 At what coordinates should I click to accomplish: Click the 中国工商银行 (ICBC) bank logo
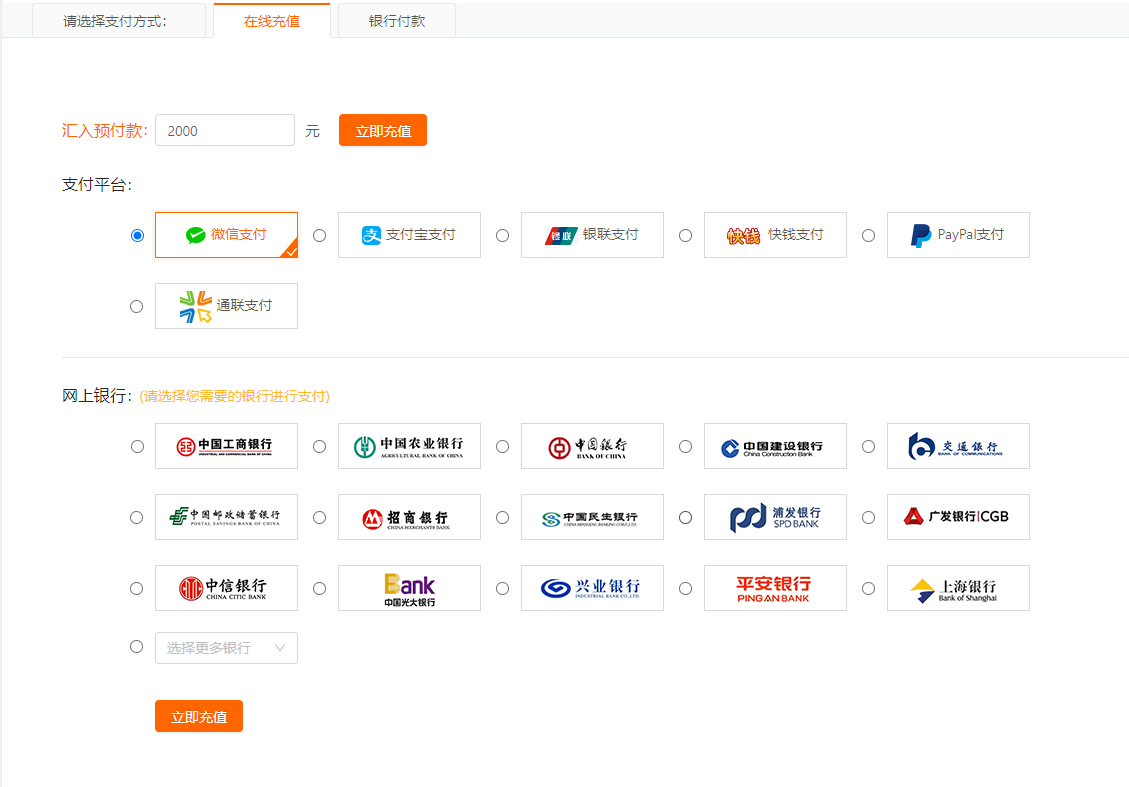tap(226, 446)
